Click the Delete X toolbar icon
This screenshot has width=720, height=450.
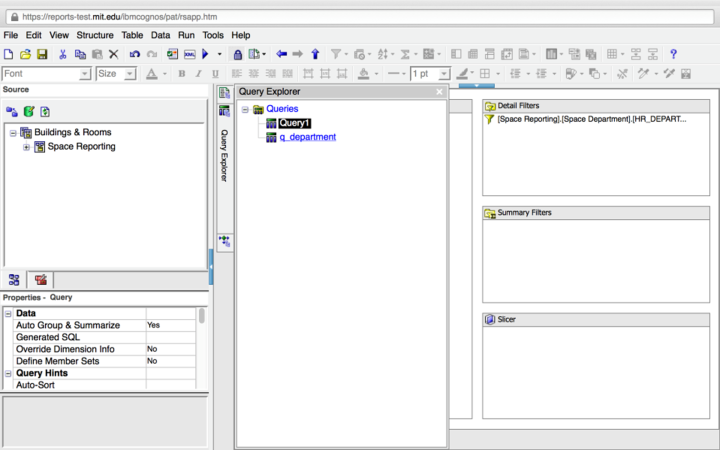pyautogui.click(x=113, y=54)
